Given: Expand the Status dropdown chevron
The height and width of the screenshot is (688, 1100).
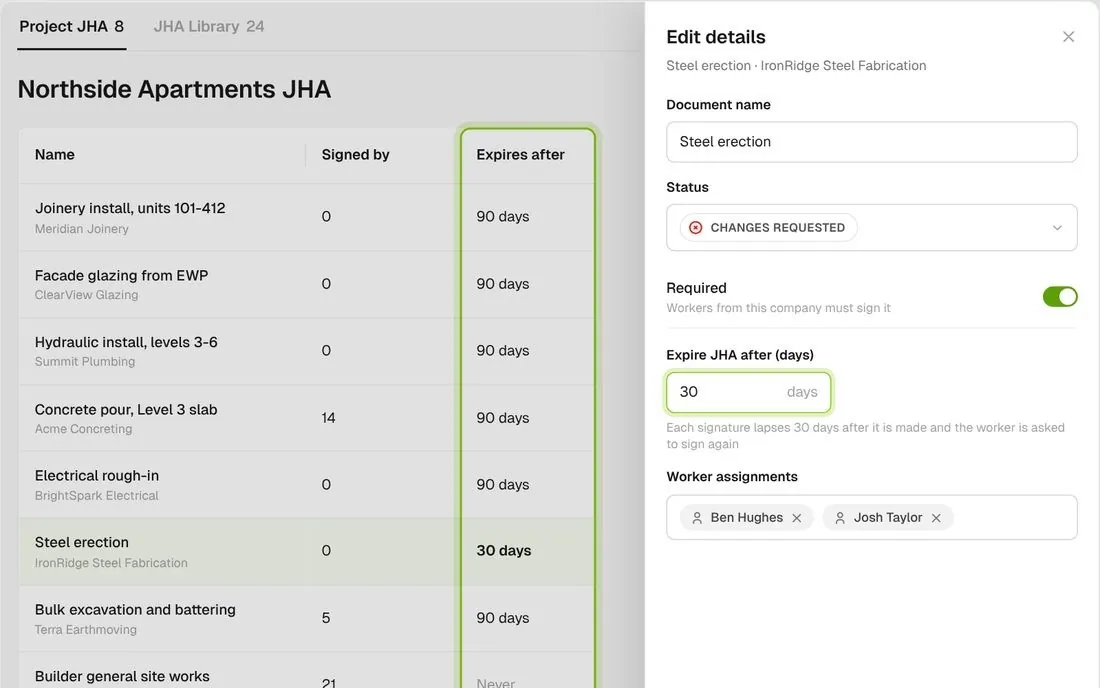Looking at the screenshot, I should tap(1057, 228).
